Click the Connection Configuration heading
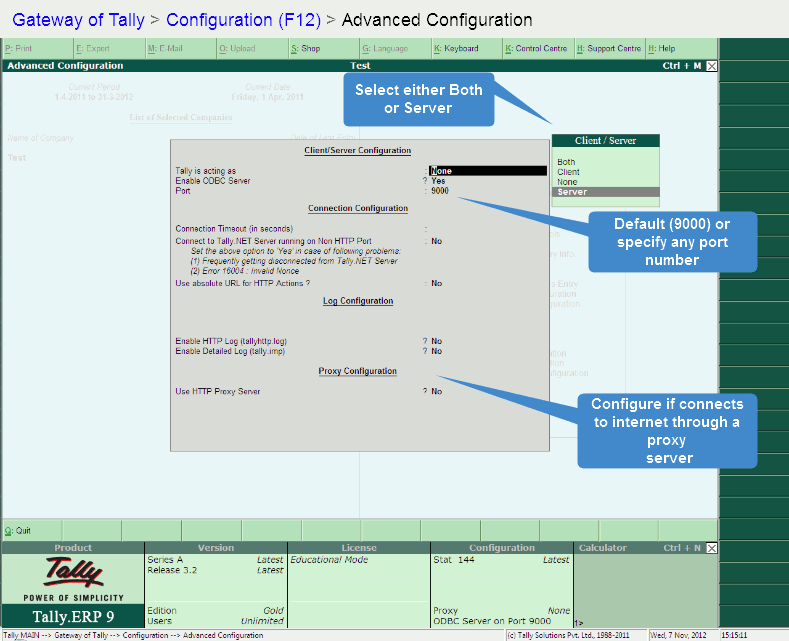789x641 pixels. (358, 208)
